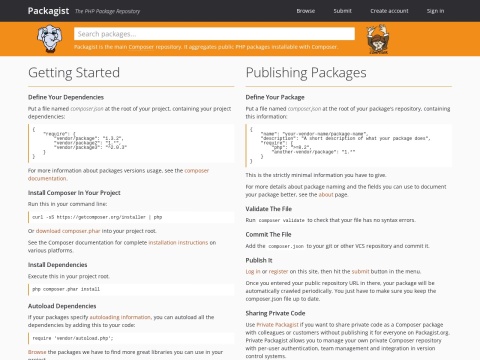Click download composer.phar link
This screenshot has height=360, width=480.
coord(68,231)
